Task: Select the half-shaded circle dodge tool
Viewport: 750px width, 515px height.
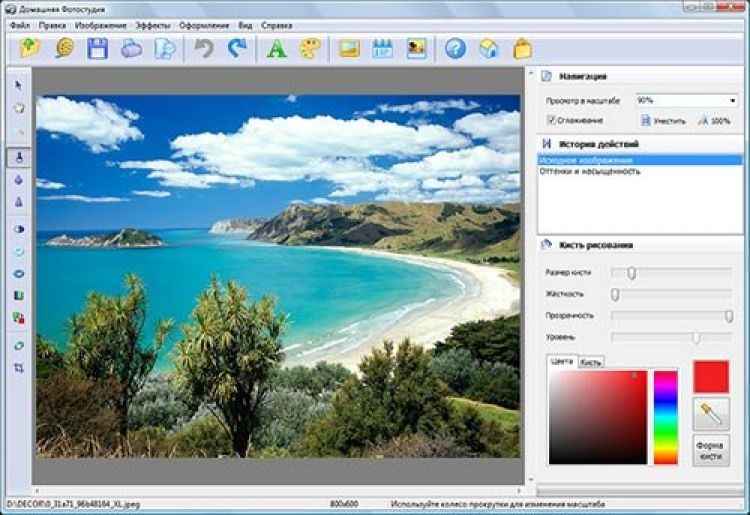Action: 19,229
